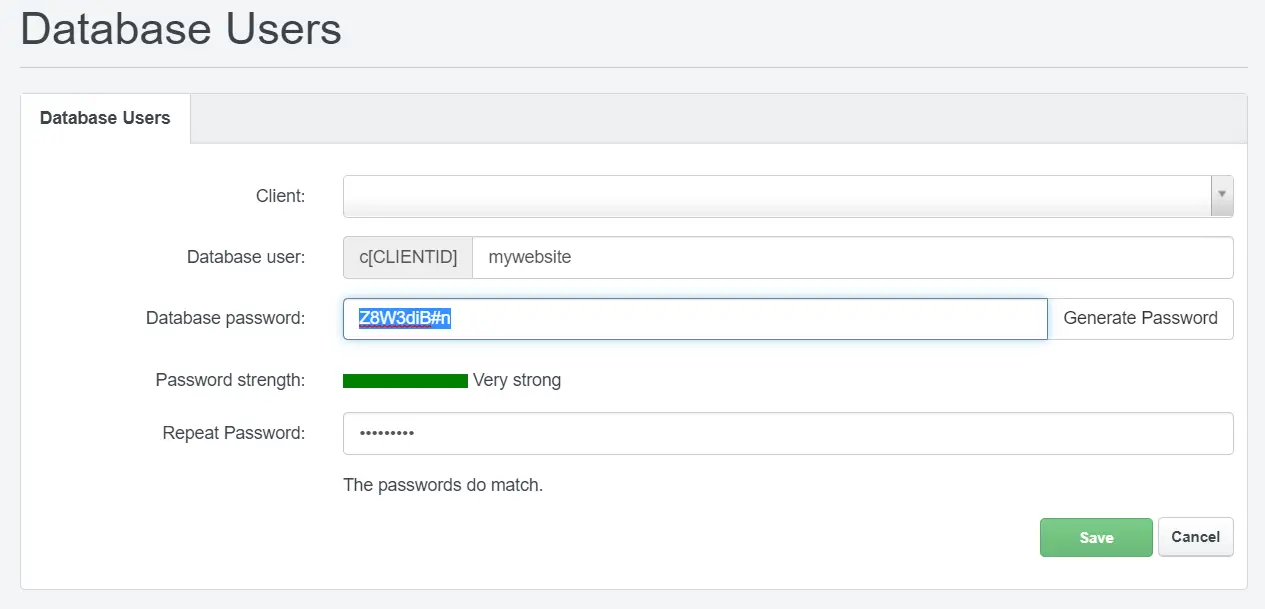This screenshot has height=609, width=1265.
Task: Open the Client dropdown arrow
Action: (x=1221, y=196)
